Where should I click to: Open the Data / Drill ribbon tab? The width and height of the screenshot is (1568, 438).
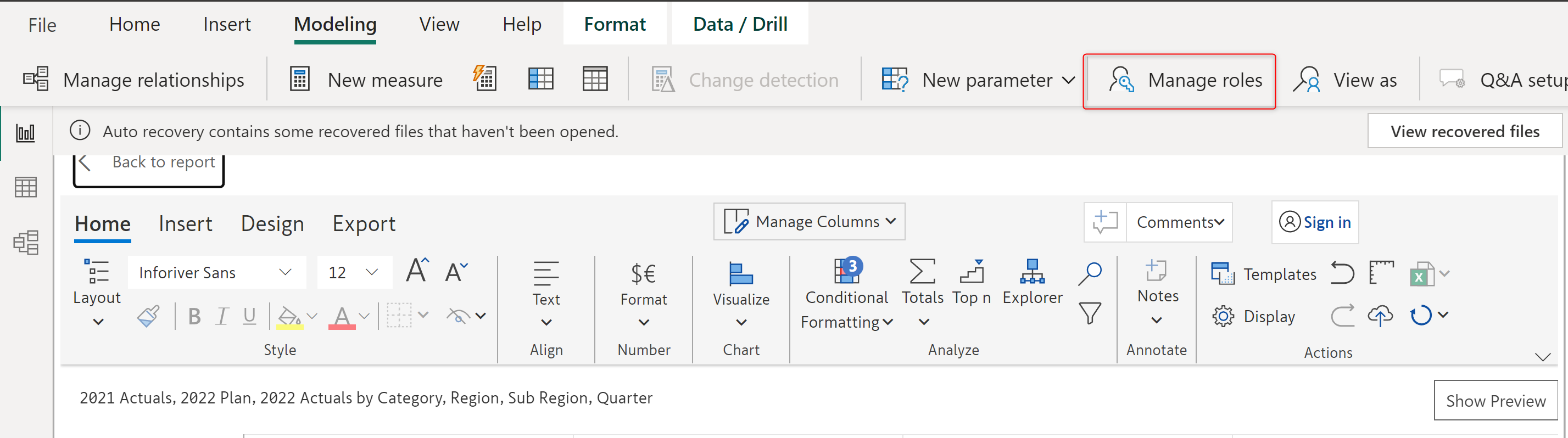740,24
